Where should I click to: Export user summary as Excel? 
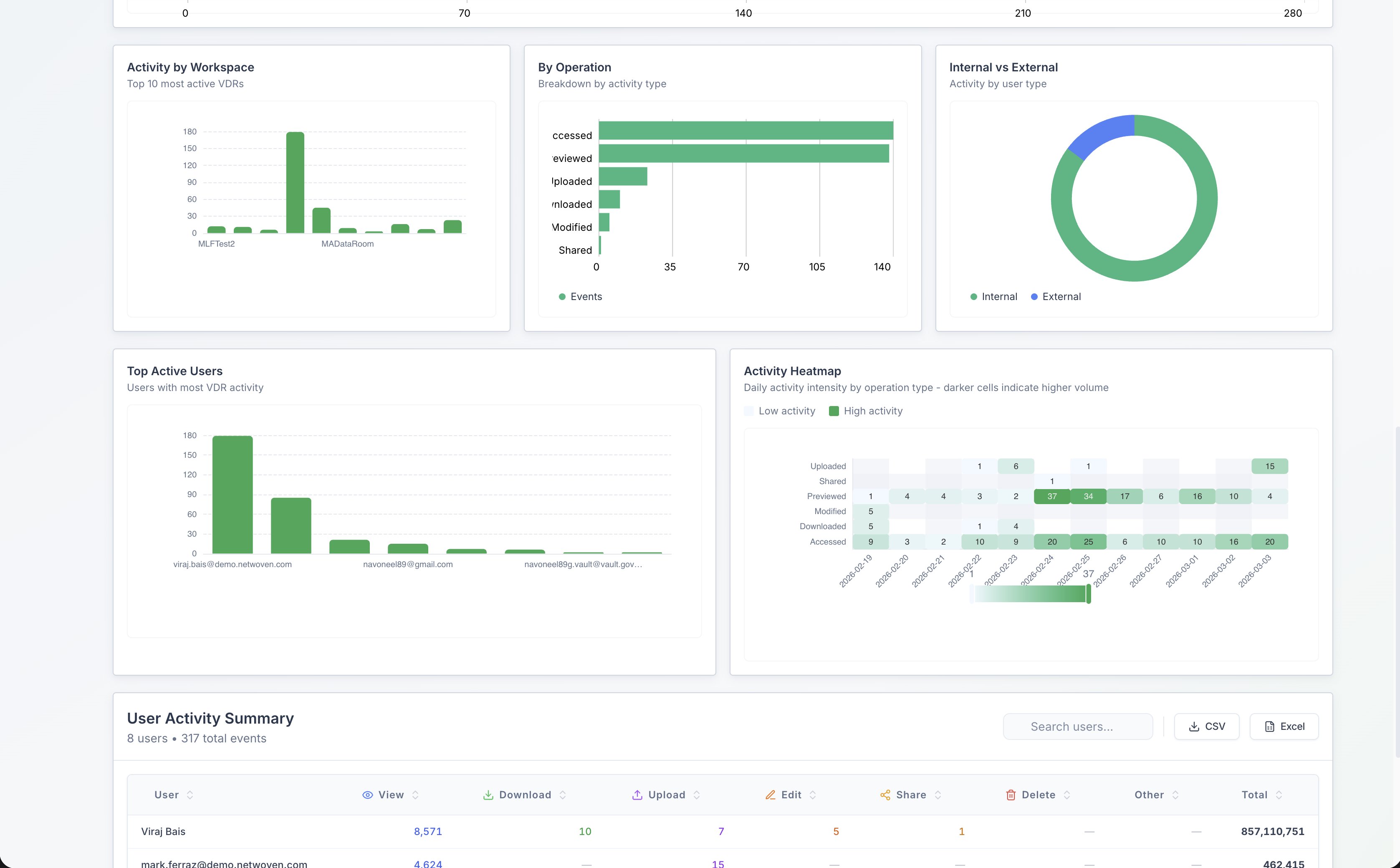1284,726
